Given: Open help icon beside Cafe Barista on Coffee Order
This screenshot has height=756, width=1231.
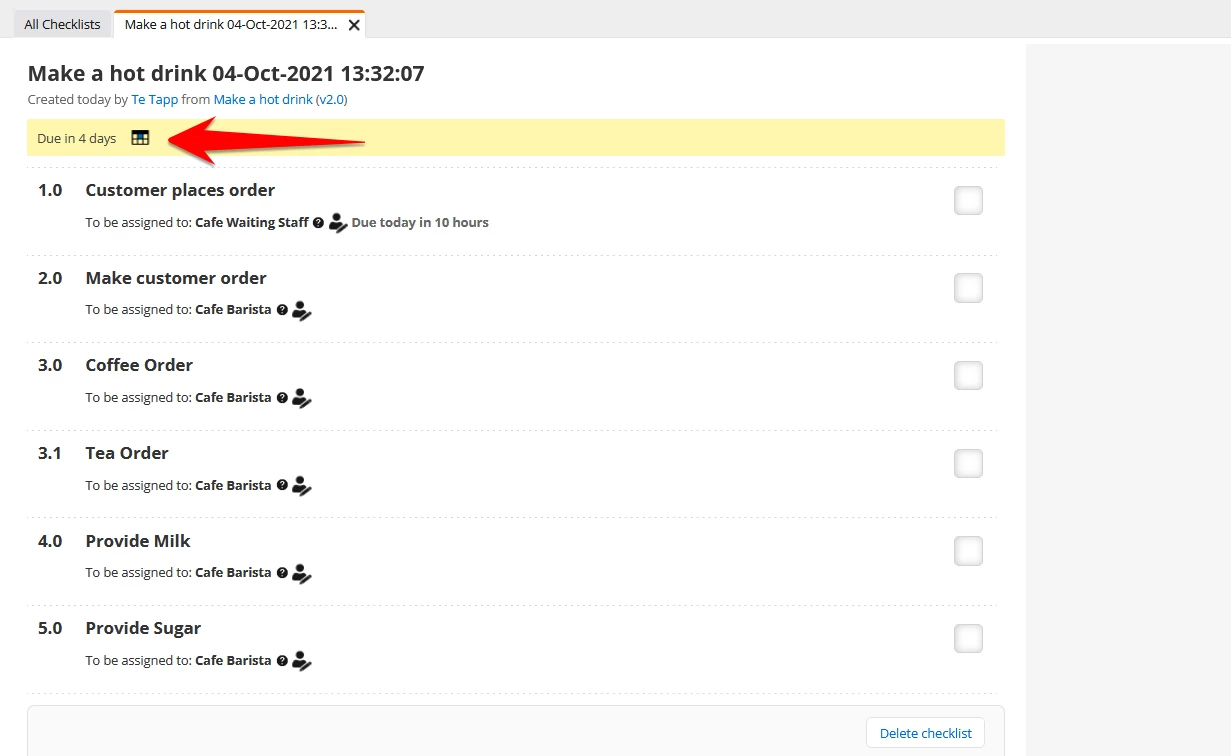Looking at the screenshot, I should [283, 397].
